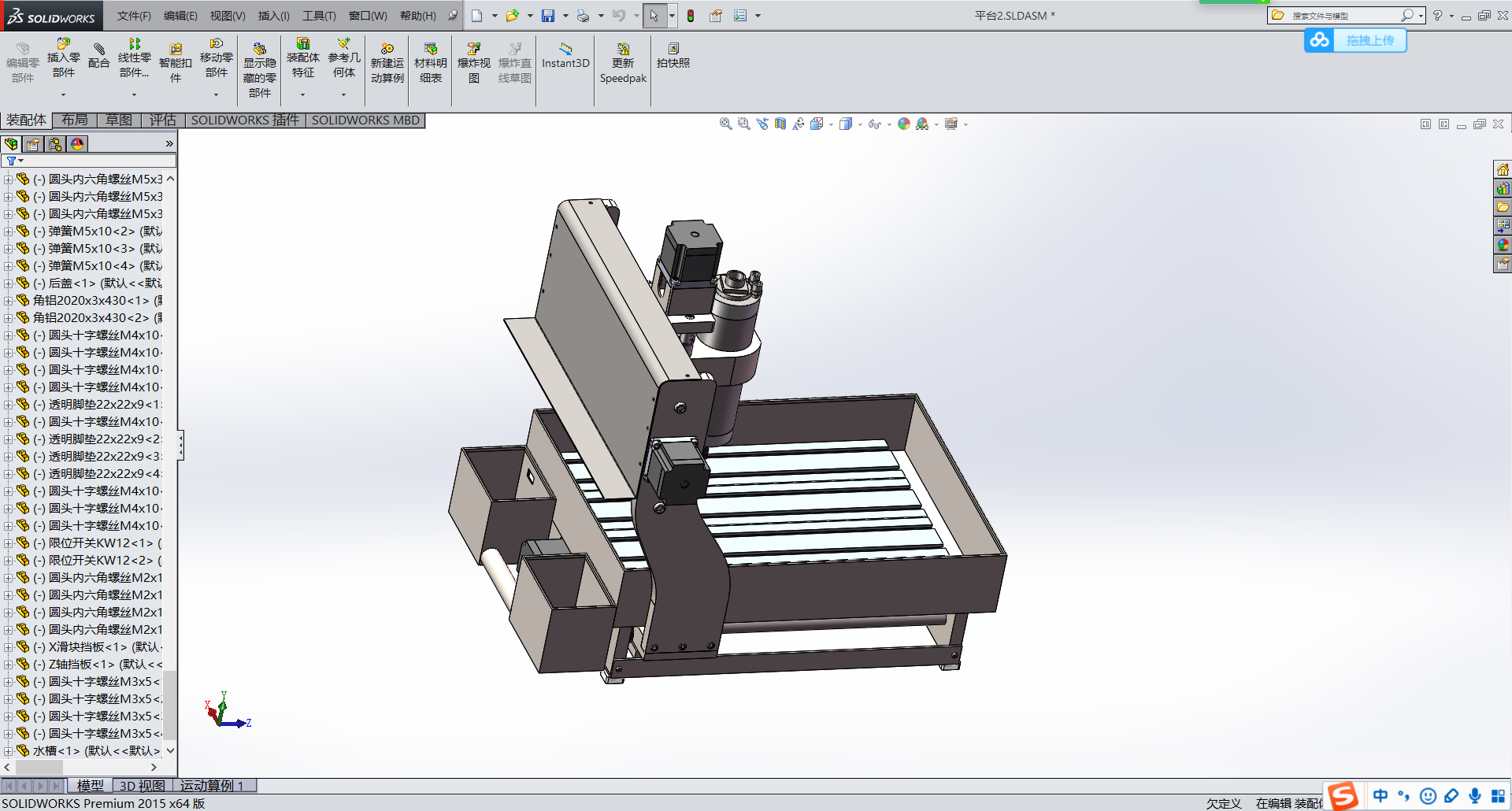Switch to the 评估 ribbon tab

tap(163, 120)
